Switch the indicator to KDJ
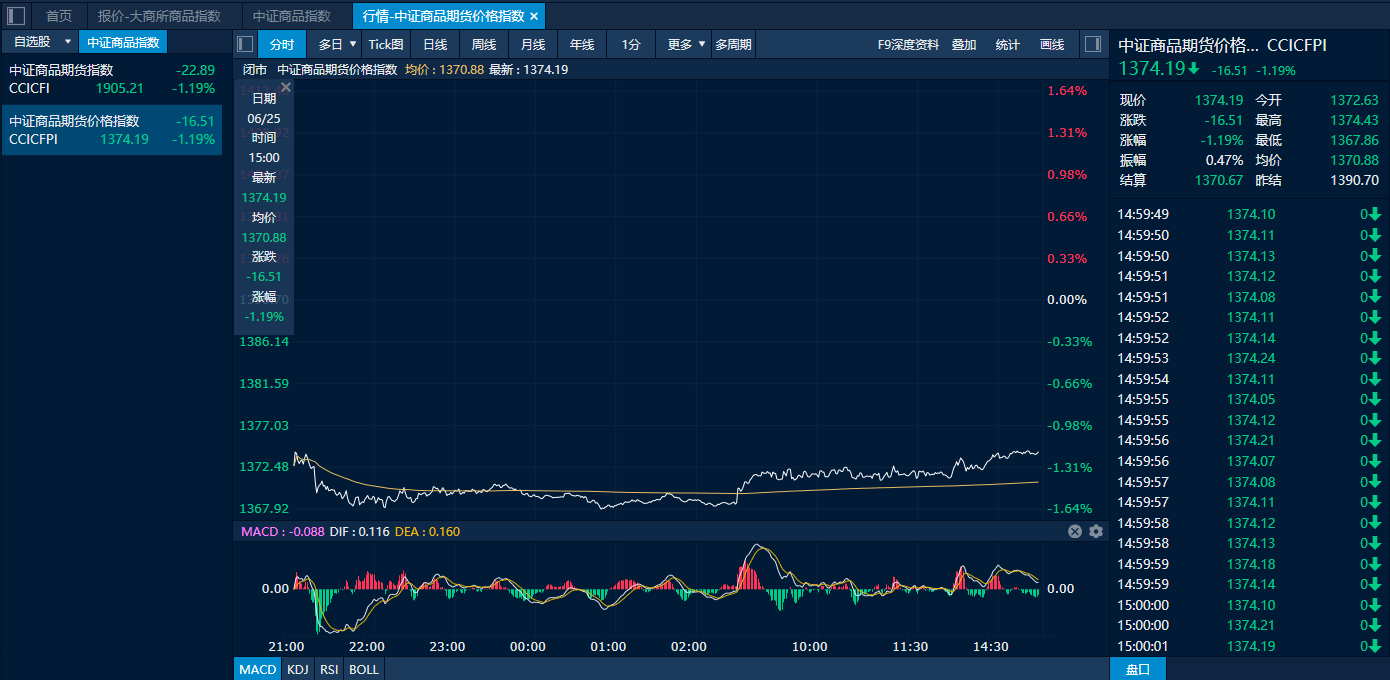The image size is (1390, 680). click(297, 669)
